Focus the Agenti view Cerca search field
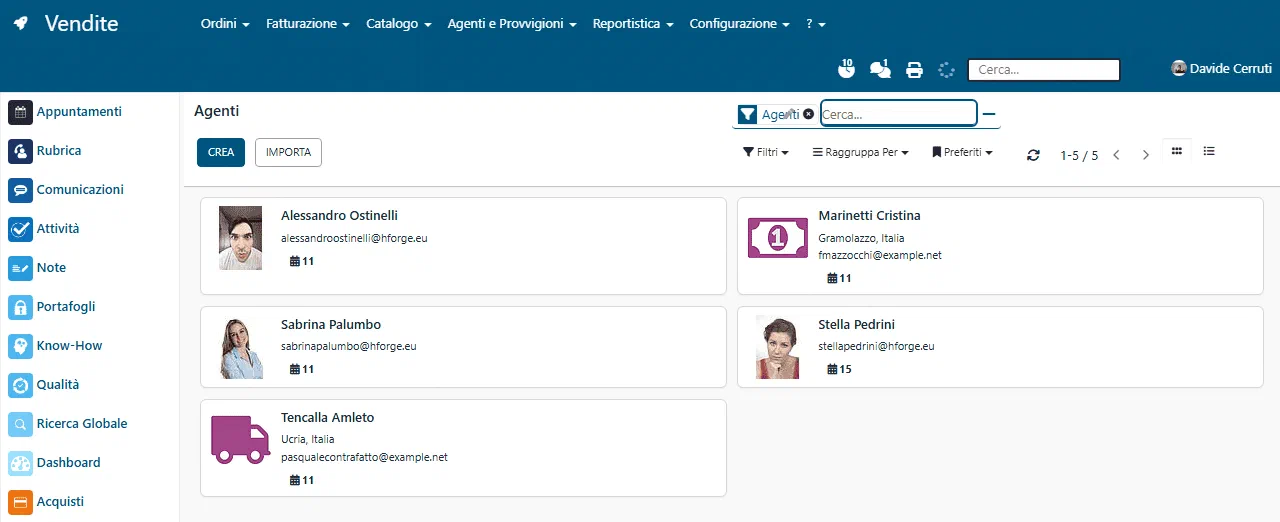Viewport: 1280px width, 522px height. pos(898,114)
